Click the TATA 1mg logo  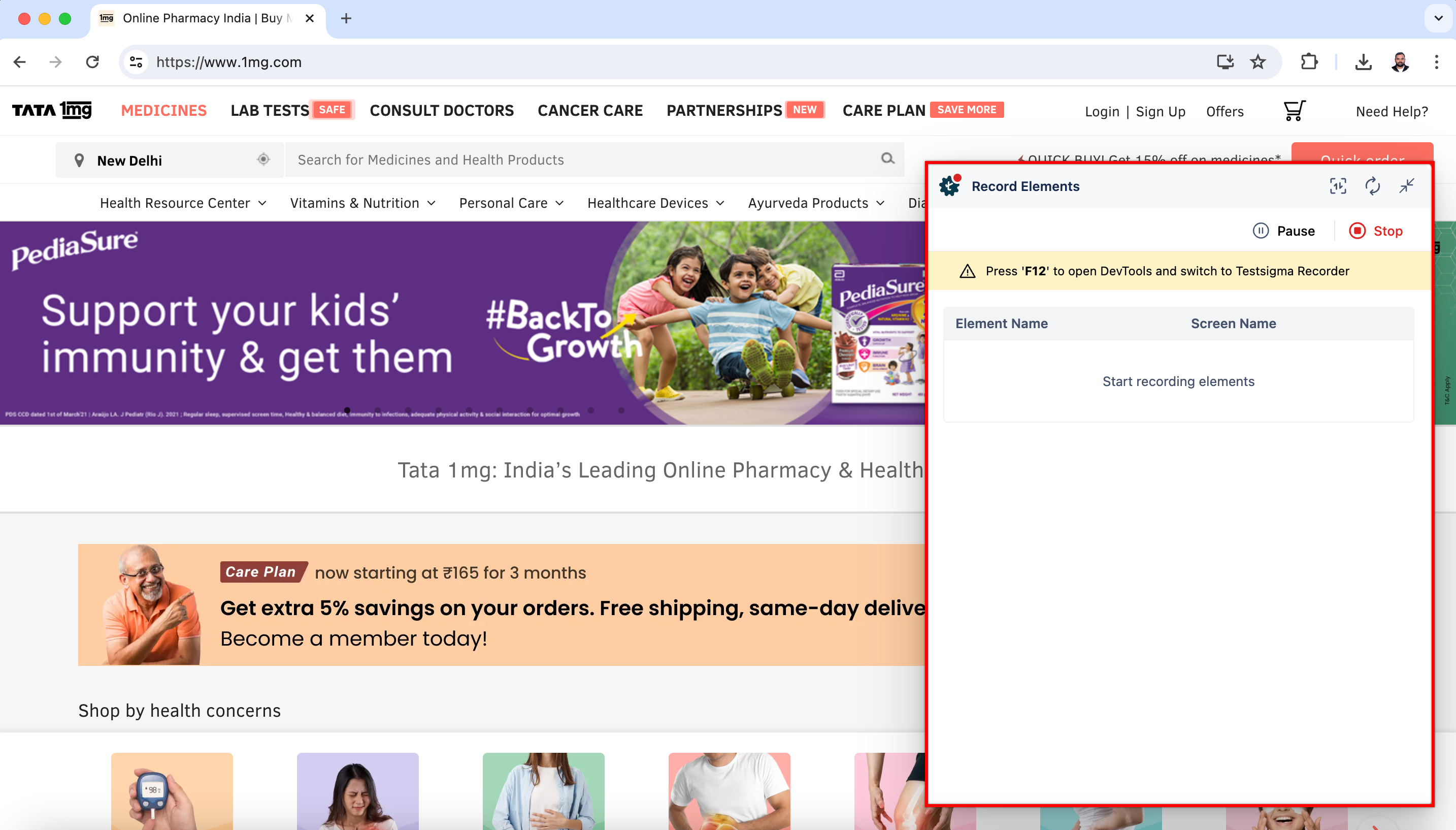pos(52,109)
